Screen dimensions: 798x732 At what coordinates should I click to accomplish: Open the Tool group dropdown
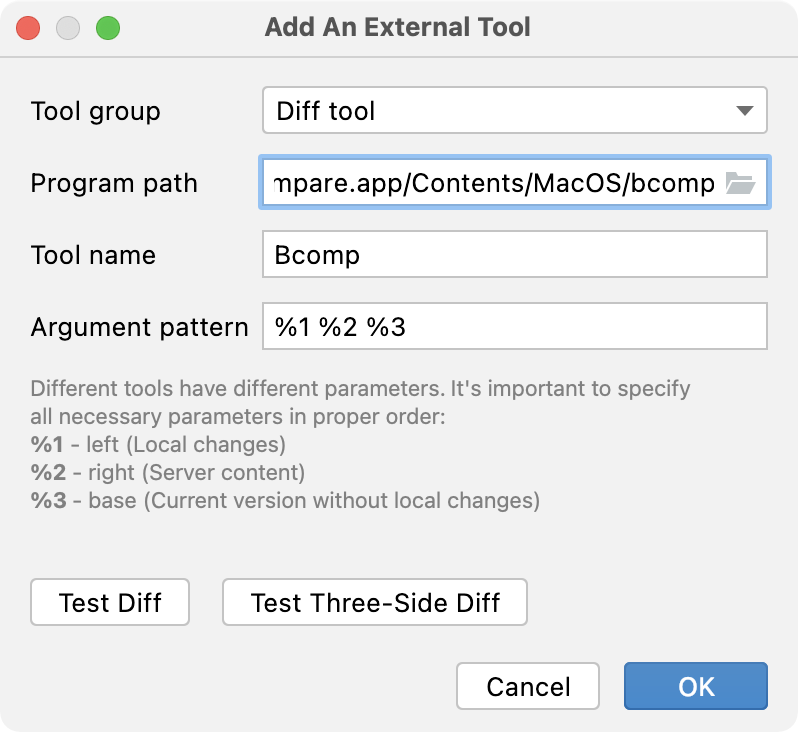point(514,110)
